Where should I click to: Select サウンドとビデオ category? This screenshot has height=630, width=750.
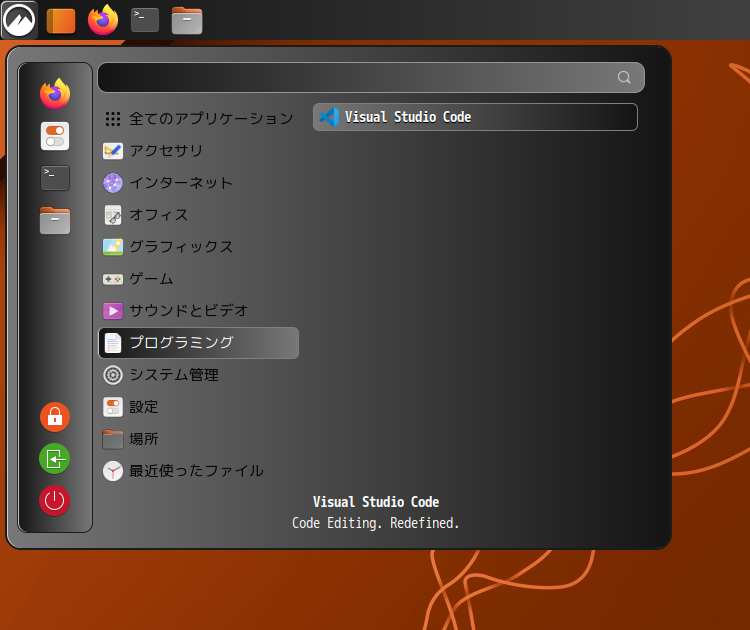199,311
